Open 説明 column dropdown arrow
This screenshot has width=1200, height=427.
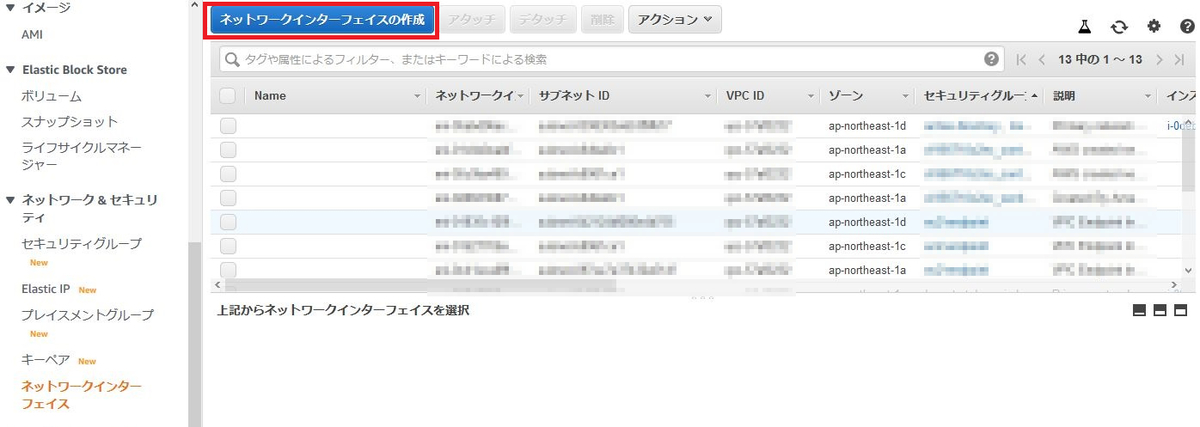click(1147, 97)
